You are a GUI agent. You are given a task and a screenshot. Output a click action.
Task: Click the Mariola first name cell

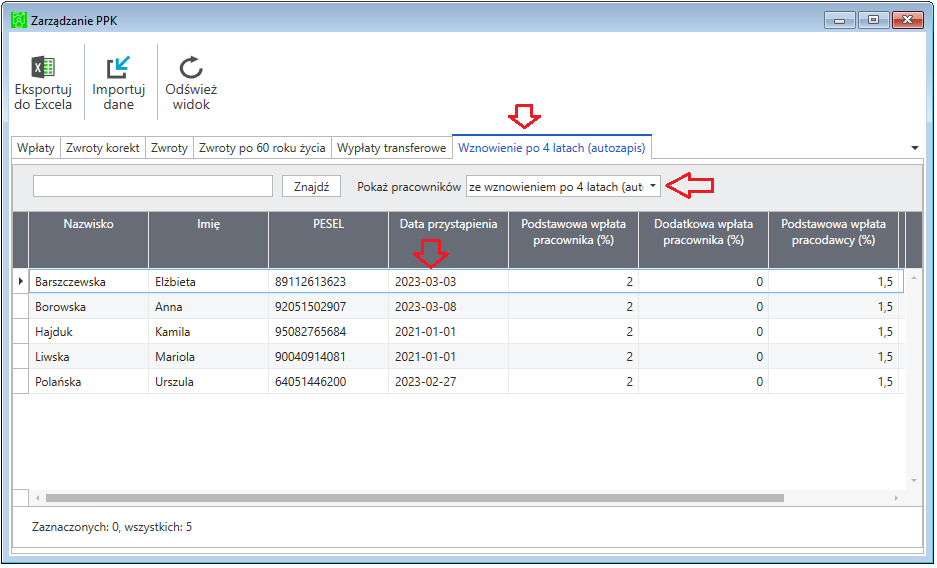[209, 357]
